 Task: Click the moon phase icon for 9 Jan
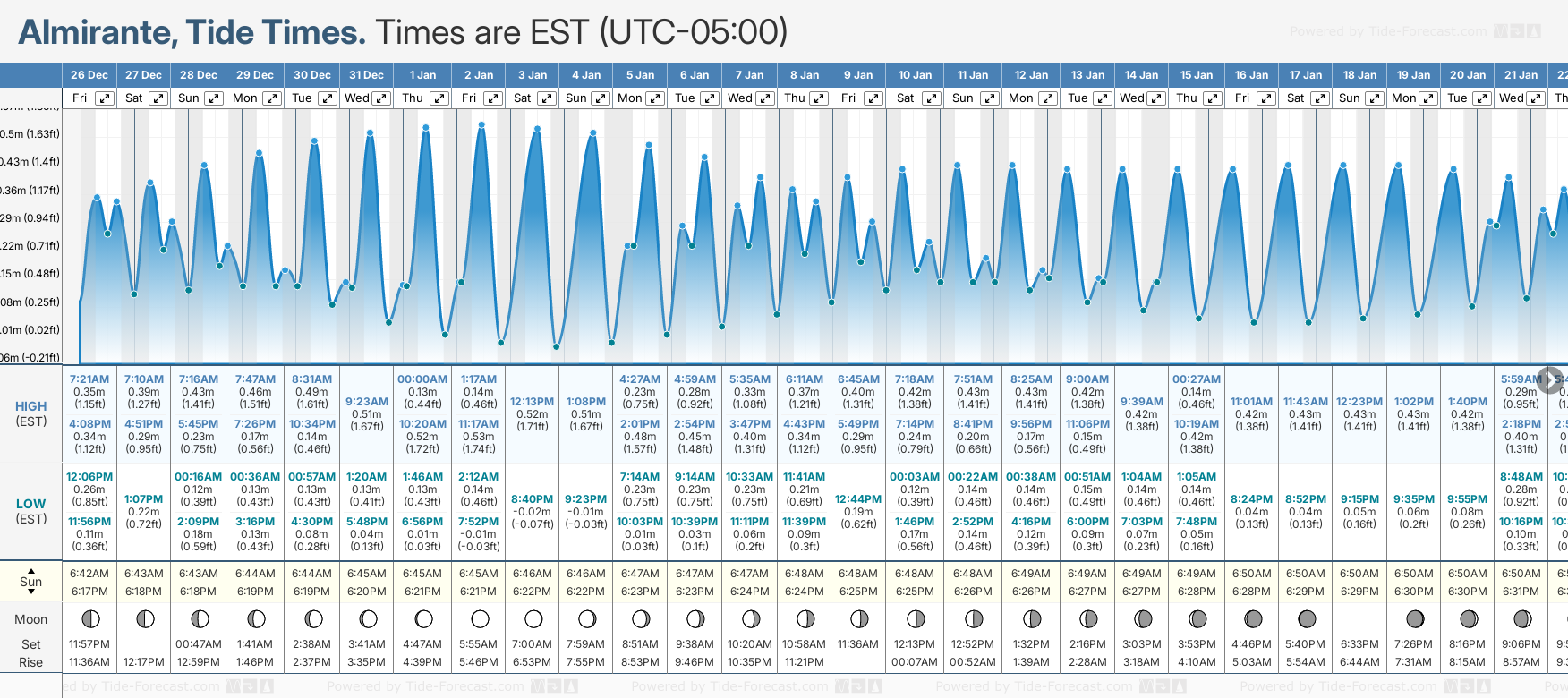point(859,619)
